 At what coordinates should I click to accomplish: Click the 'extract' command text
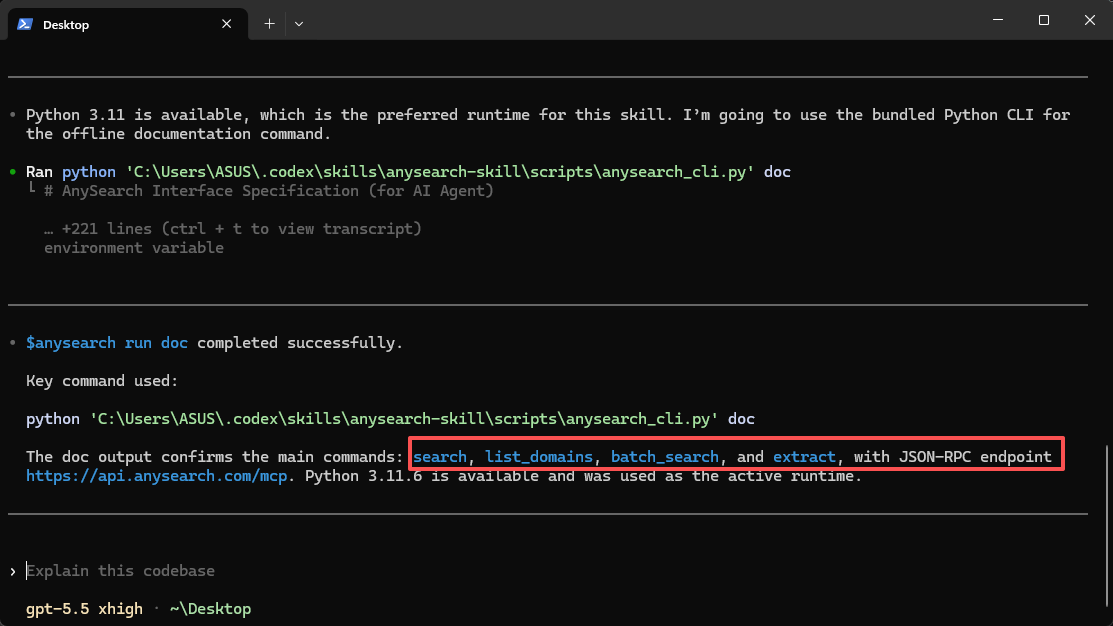[804, 456]
